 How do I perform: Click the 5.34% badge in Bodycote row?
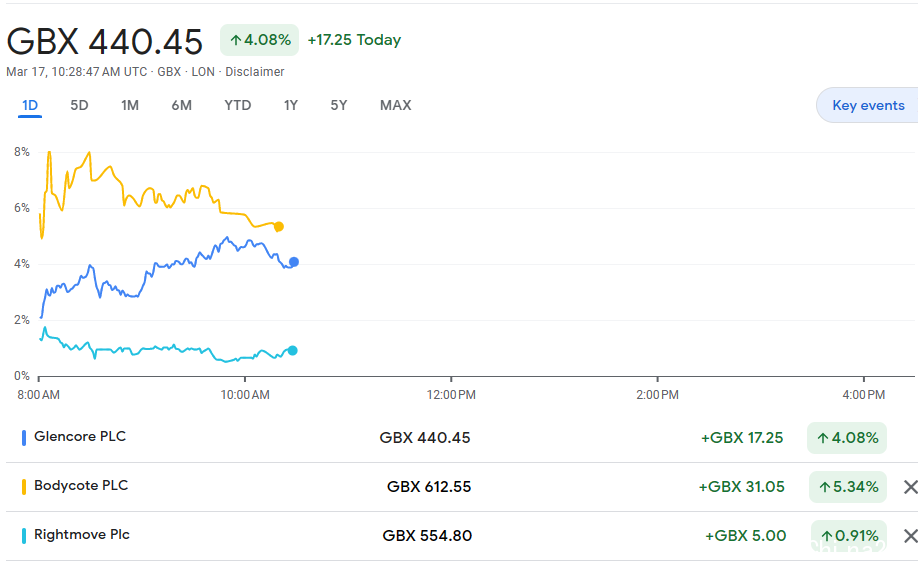[848, 487]
